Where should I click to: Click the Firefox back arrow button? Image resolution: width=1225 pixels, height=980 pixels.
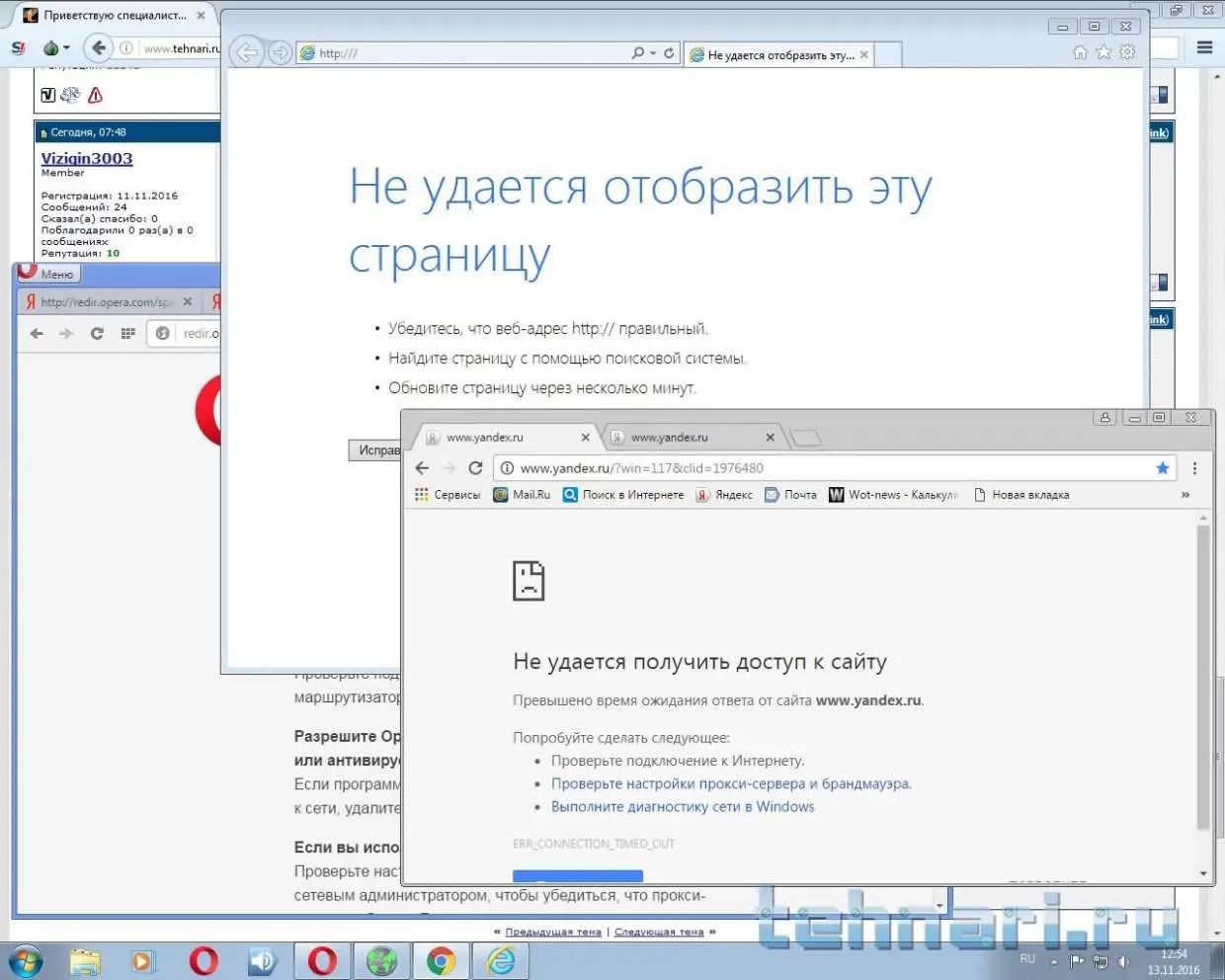pos(99,47)
